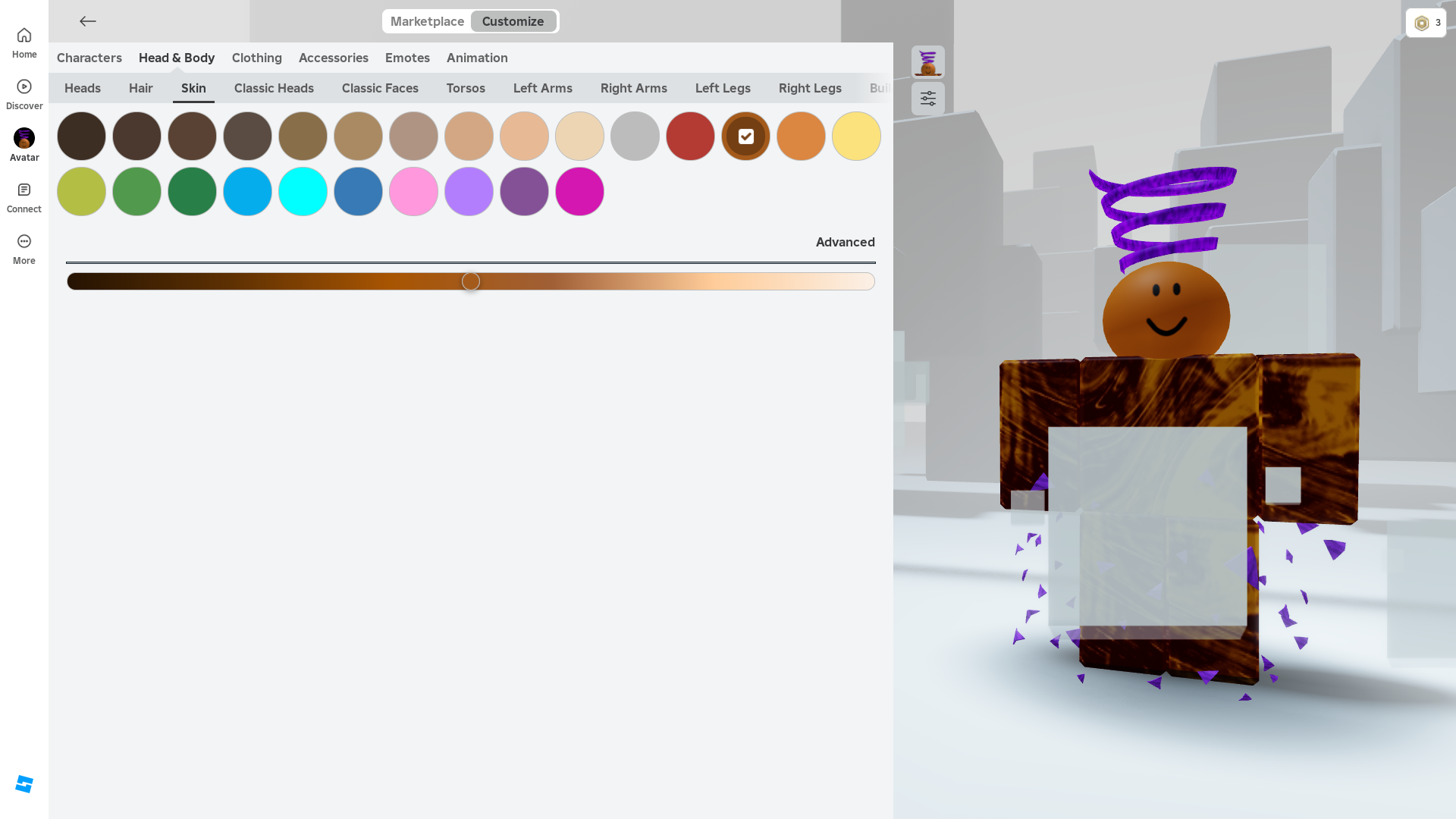Screen dimensions: 1456x819
Task: Expand the Advanced skin options
Action: pos(845,242)
